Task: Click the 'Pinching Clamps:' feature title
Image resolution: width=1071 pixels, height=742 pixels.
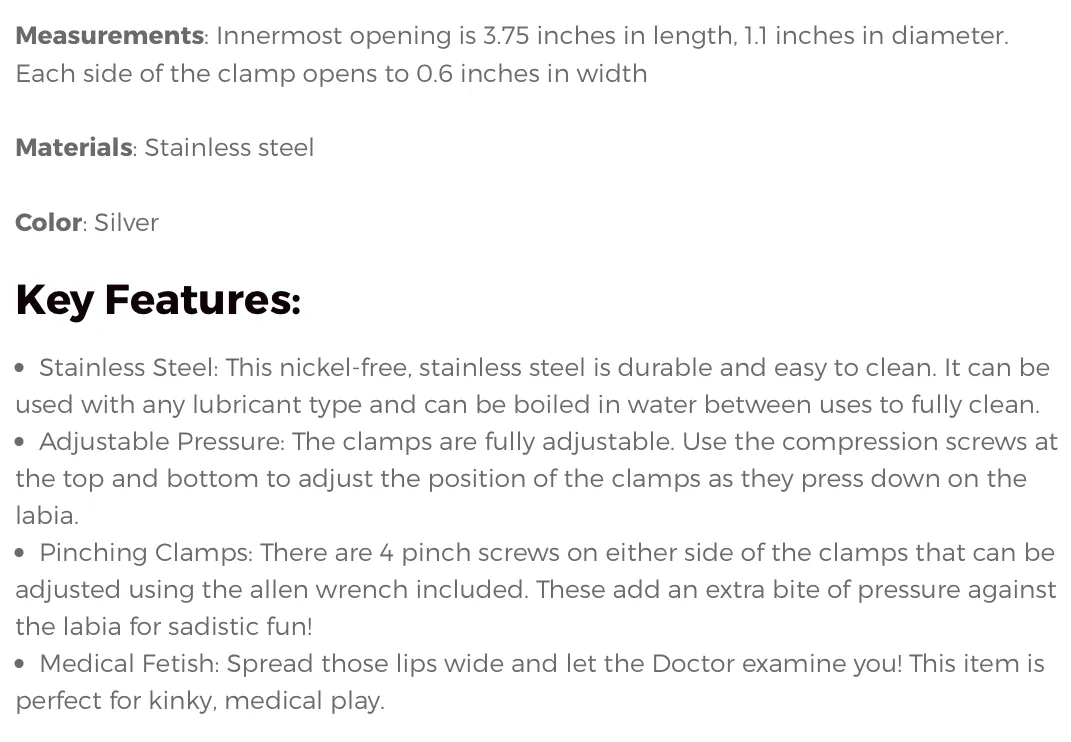Action: 146,552
